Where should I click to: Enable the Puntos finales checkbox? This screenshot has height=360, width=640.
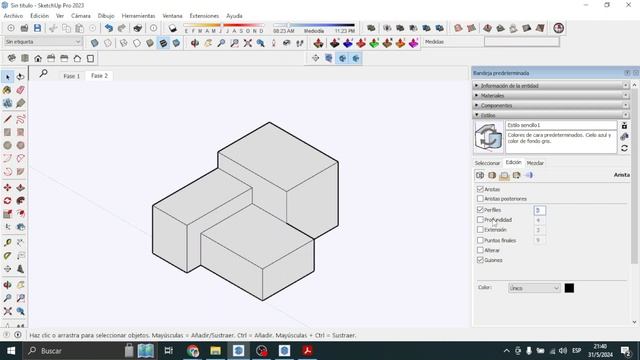[x=480, y=240]
